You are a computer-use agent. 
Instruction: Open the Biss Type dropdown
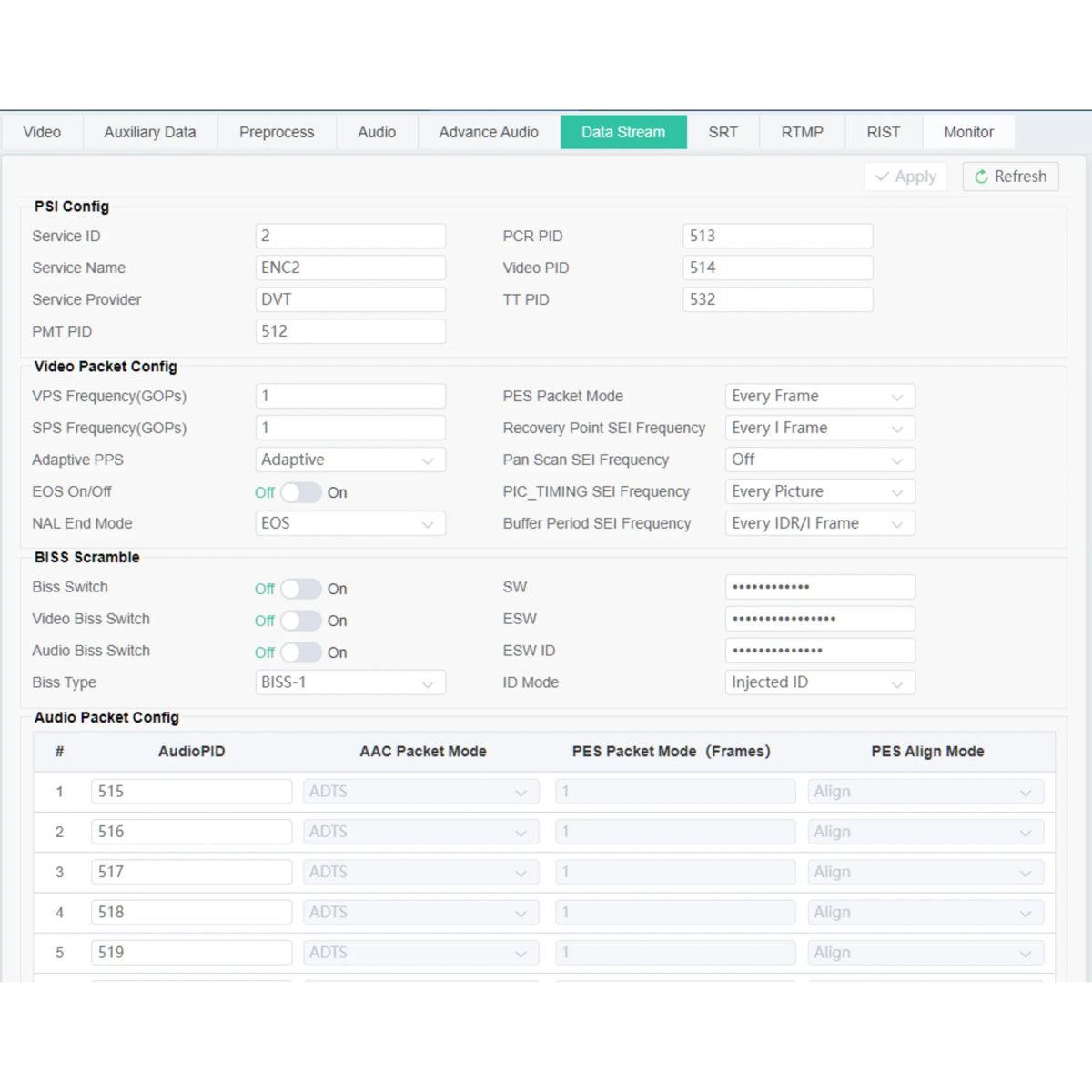tap(350, 682)
